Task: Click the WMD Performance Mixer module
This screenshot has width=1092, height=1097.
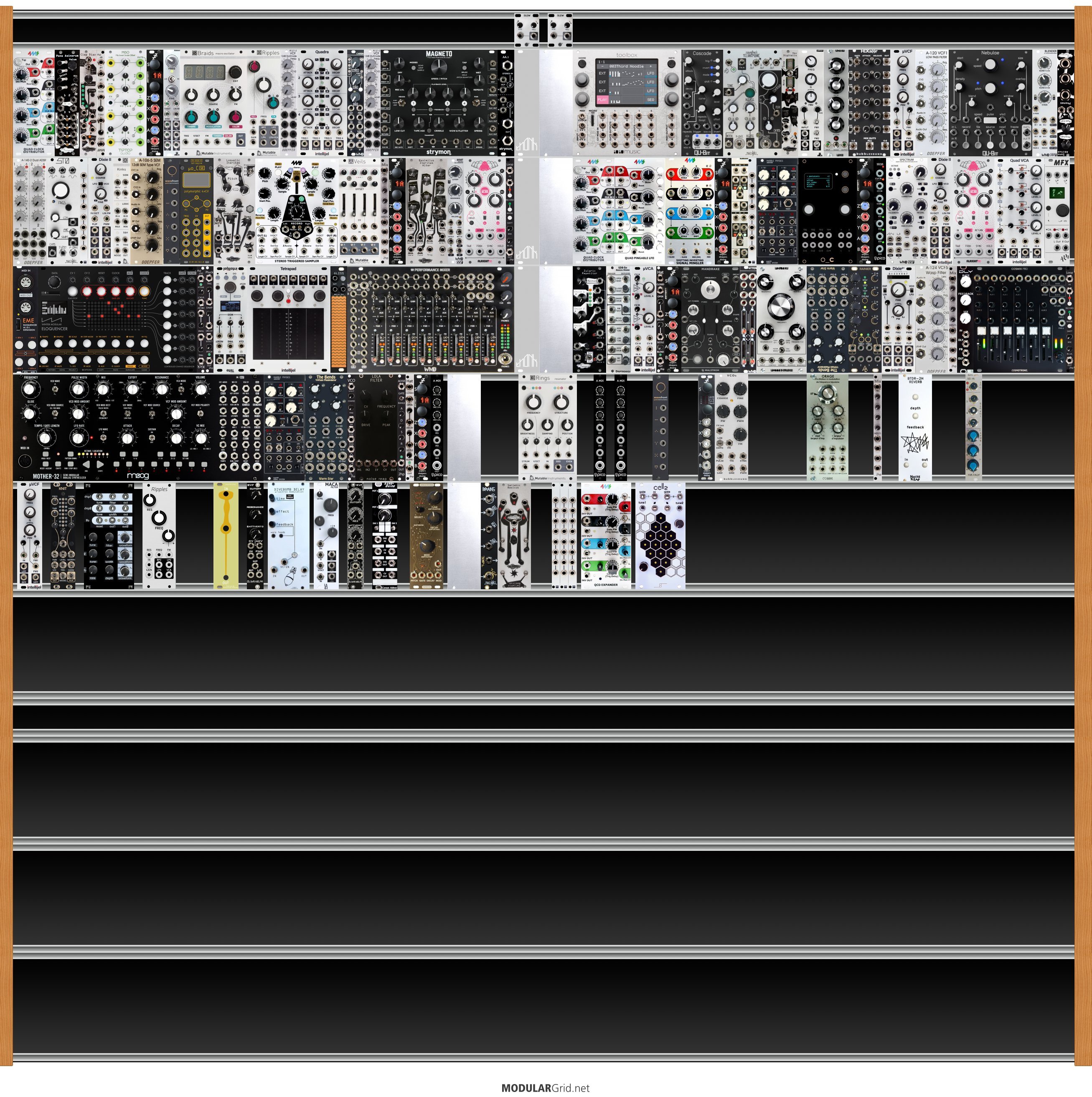Action: pos(430,320)
